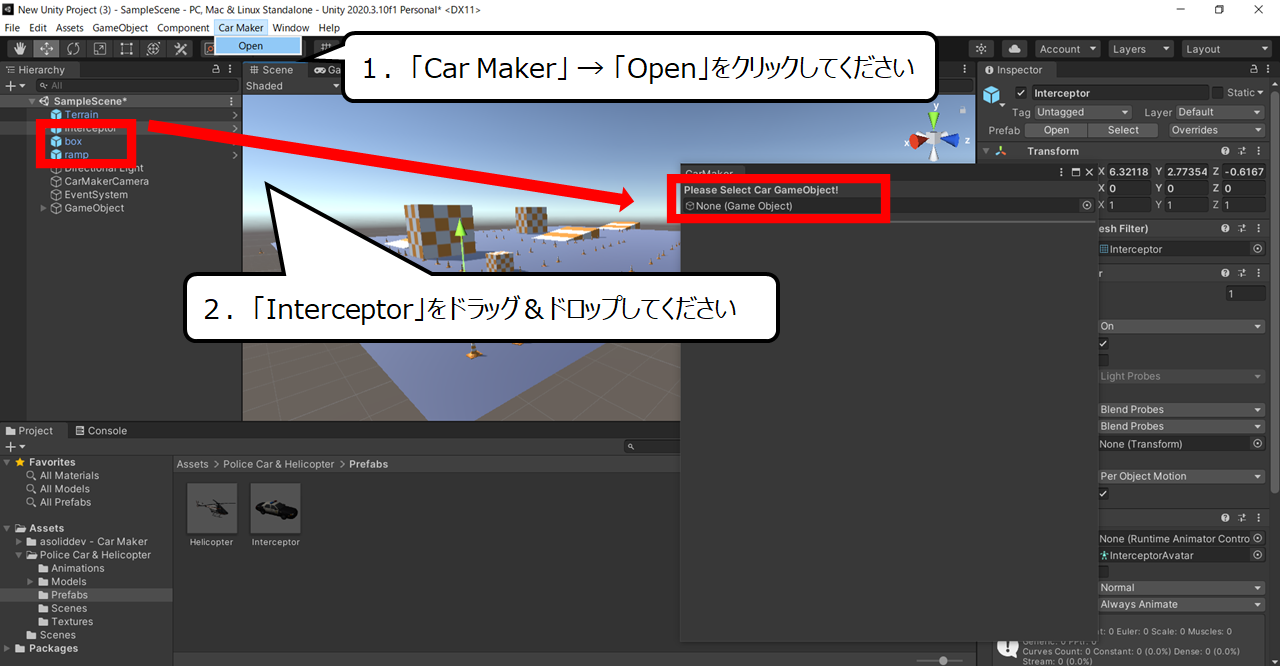Select the Transform tool
This screenshot has width=1280, height=666.
153,49
